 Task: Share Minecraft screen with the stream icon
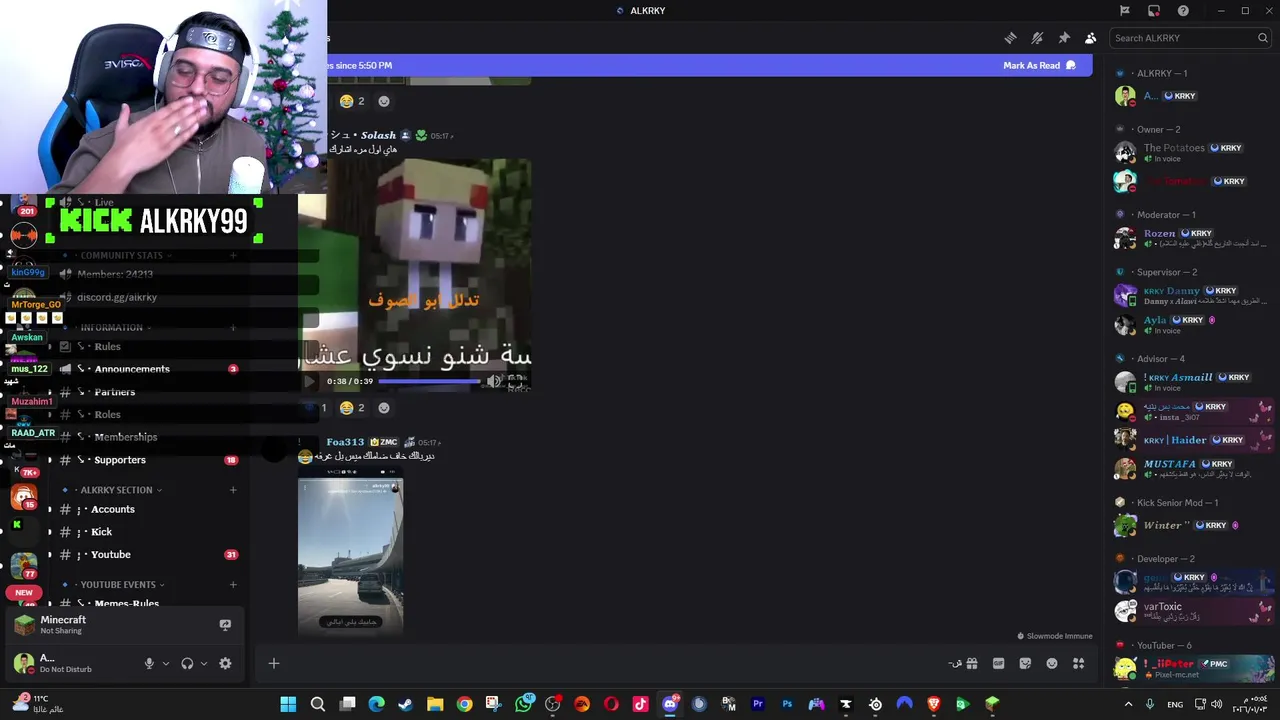[225, 625]
